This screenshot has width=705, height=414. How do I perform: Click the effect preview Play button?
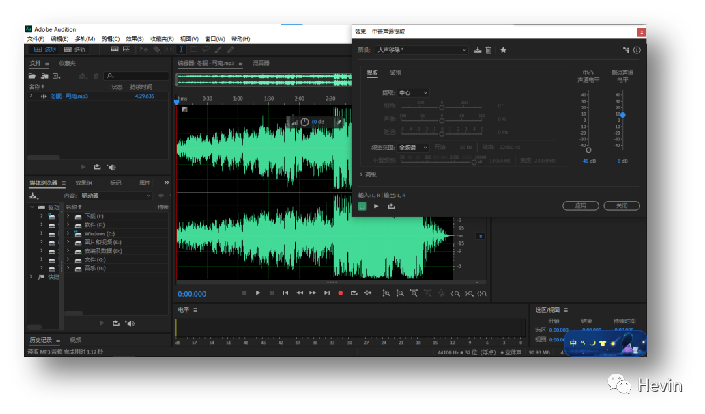coord(376,206)
